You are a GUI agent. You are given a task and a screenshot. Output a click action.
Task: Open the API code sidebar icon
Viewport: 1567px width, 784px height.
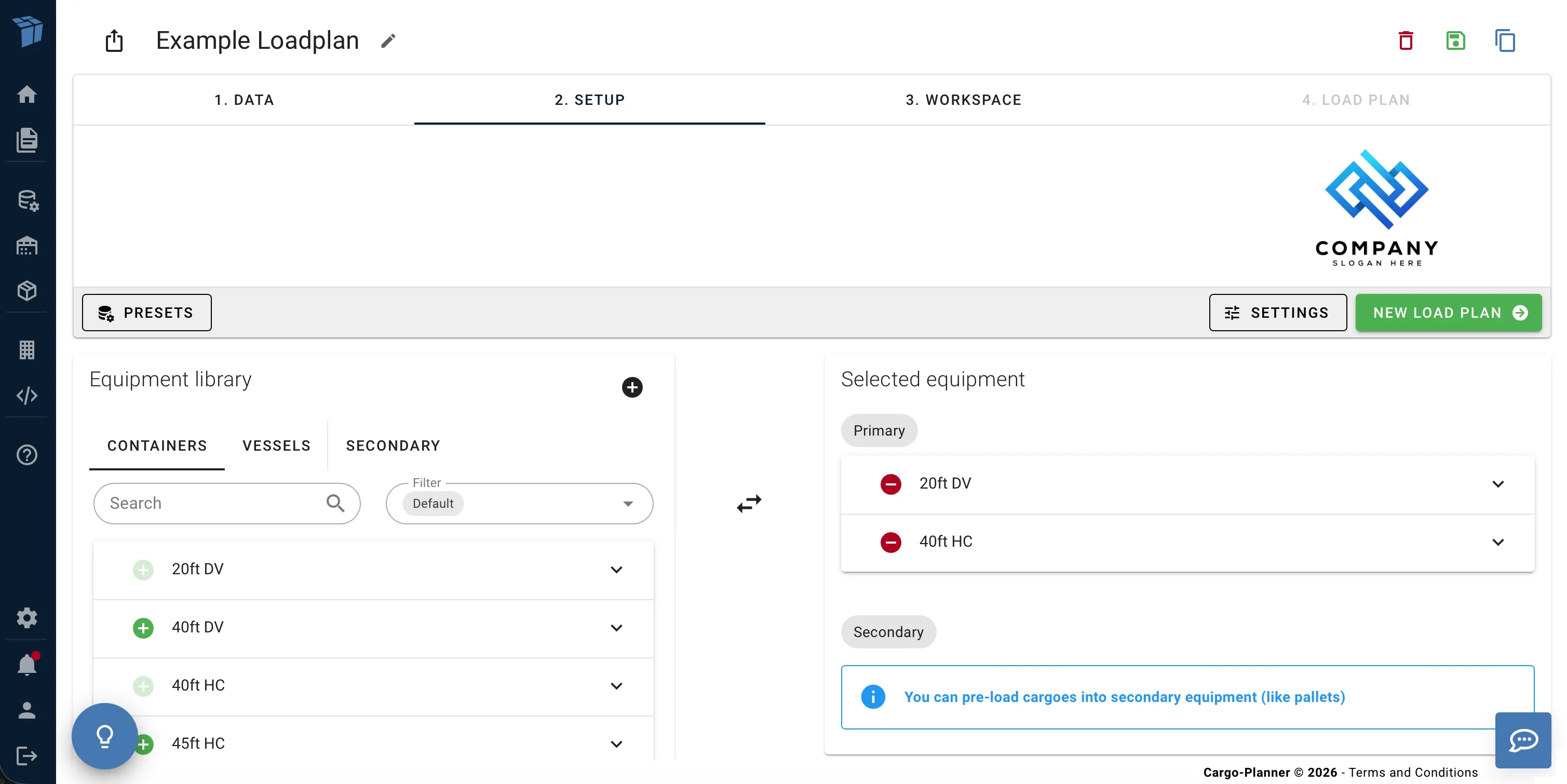(27, 396)
